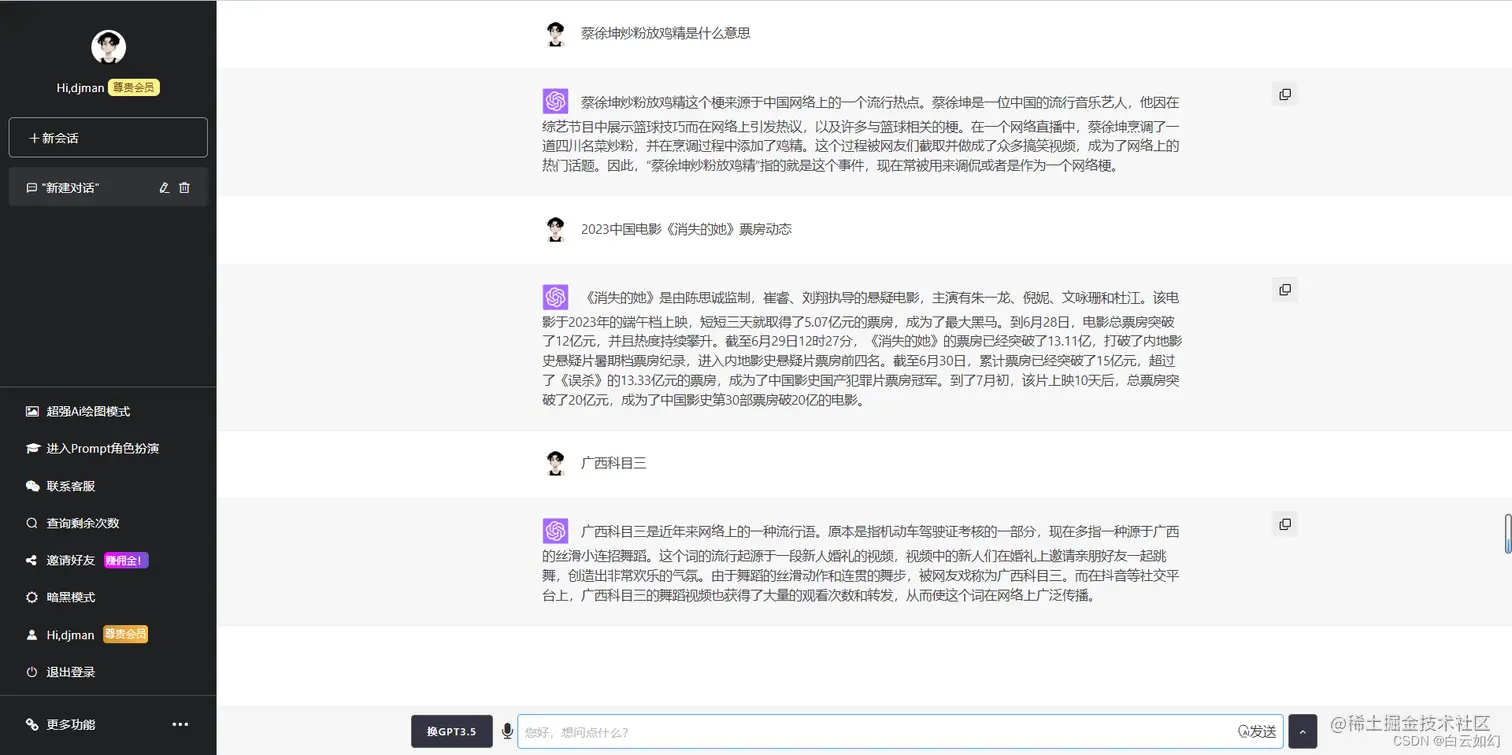Viewport: 1512px width, 755px height.
Task: Delete the 新建对话 conversation via trash icon
Action: point(186,187)
